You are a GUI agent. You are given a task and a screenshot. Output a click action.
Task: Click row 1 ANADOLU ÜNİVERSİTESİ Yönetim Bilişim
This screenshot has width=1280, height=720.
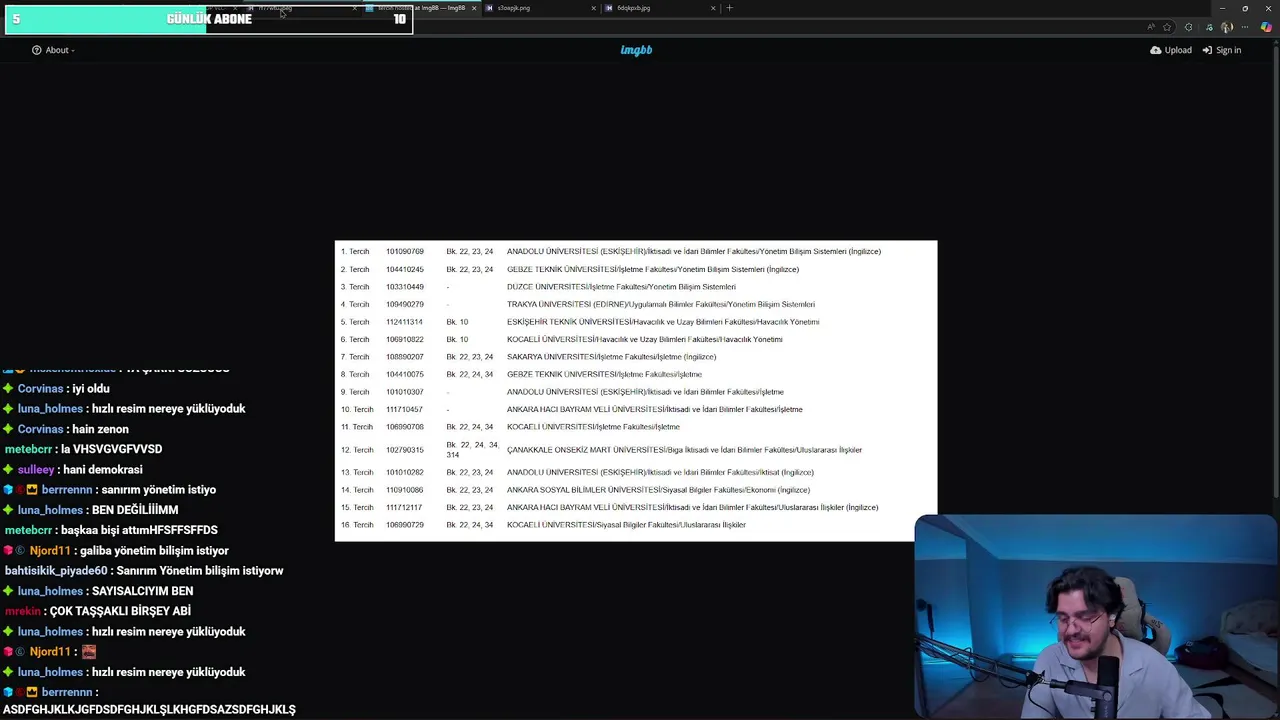point(694,251)
